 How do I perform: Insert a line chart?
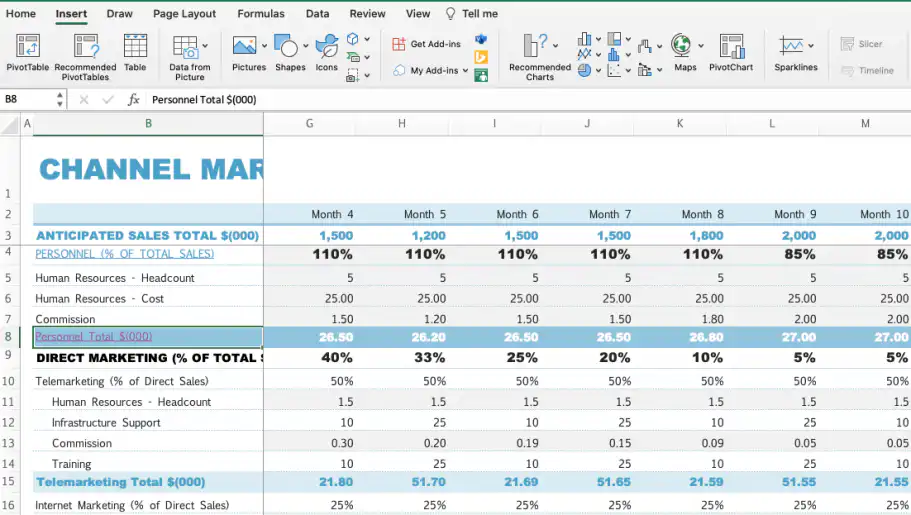(584, 54)
